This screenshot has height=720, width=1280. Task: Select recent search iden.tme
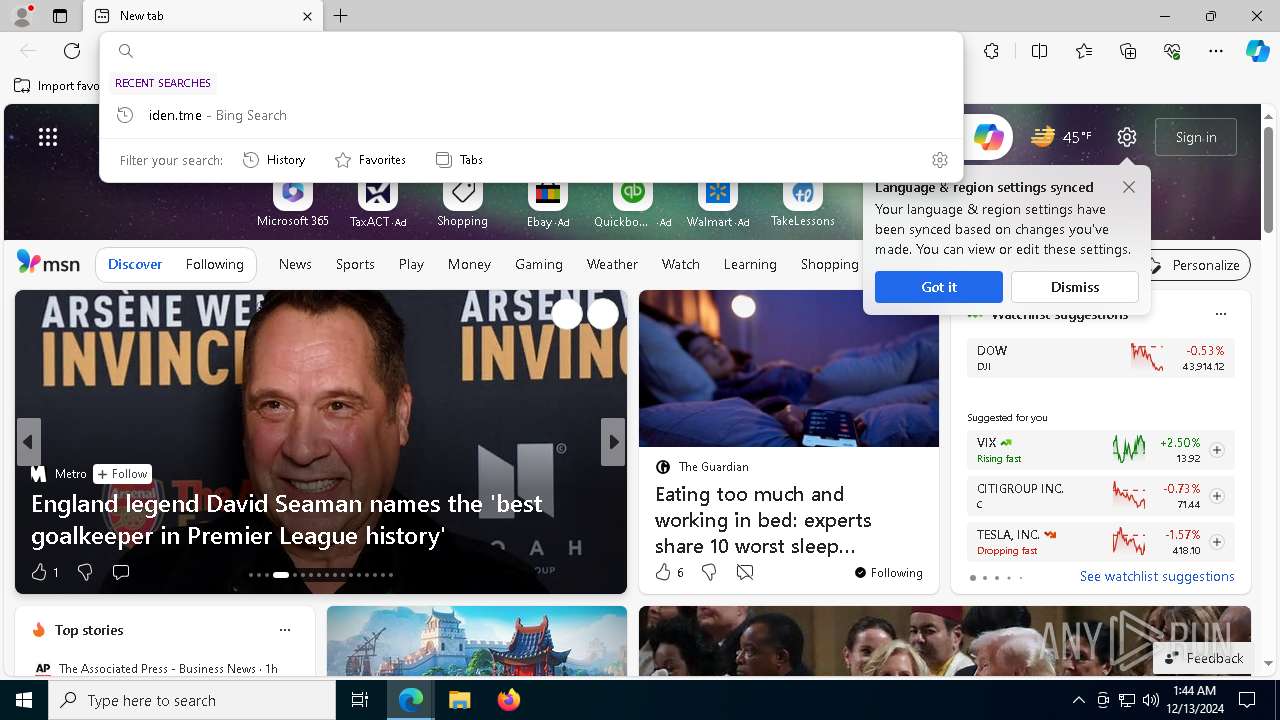[531, 115]
